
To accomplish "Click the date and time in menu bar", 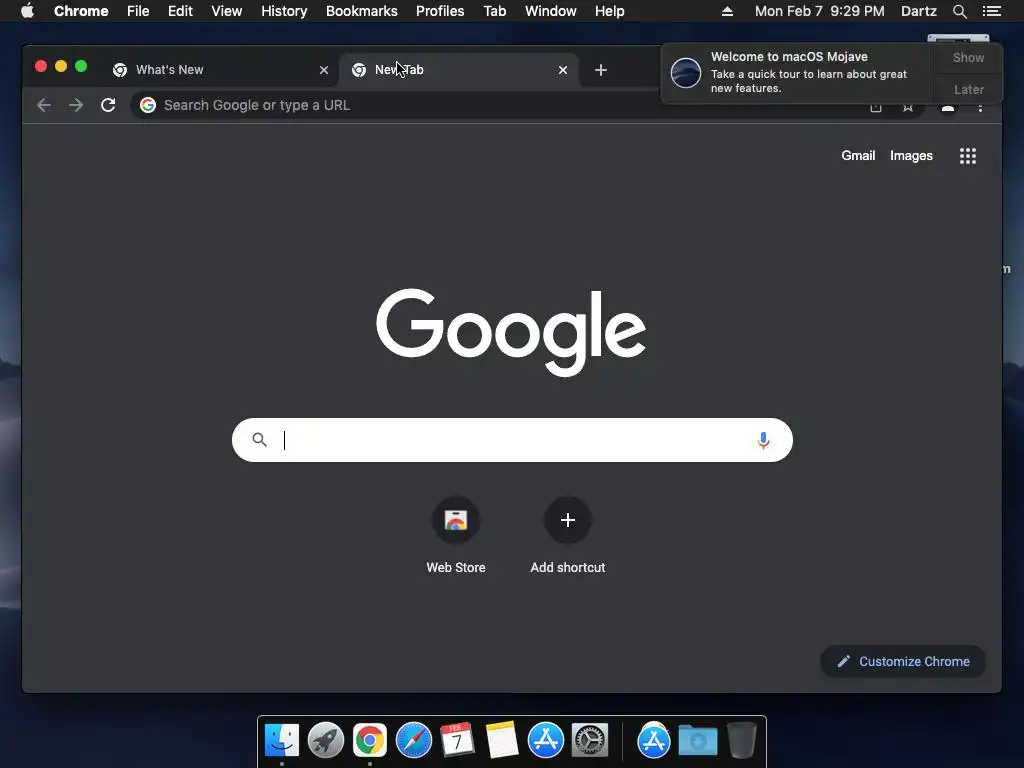I will pyautogui.click(x=820, y=11).
